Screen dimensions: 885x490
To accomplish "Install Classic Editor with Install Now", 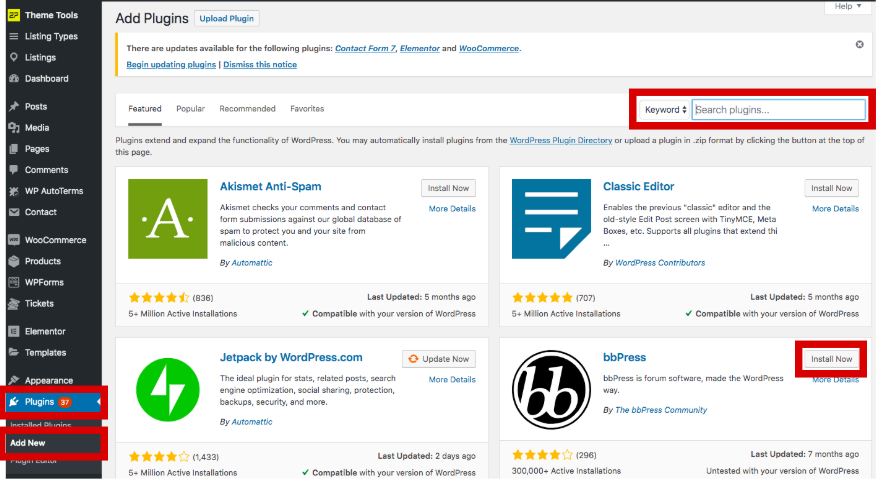I will tap(831, 188).
